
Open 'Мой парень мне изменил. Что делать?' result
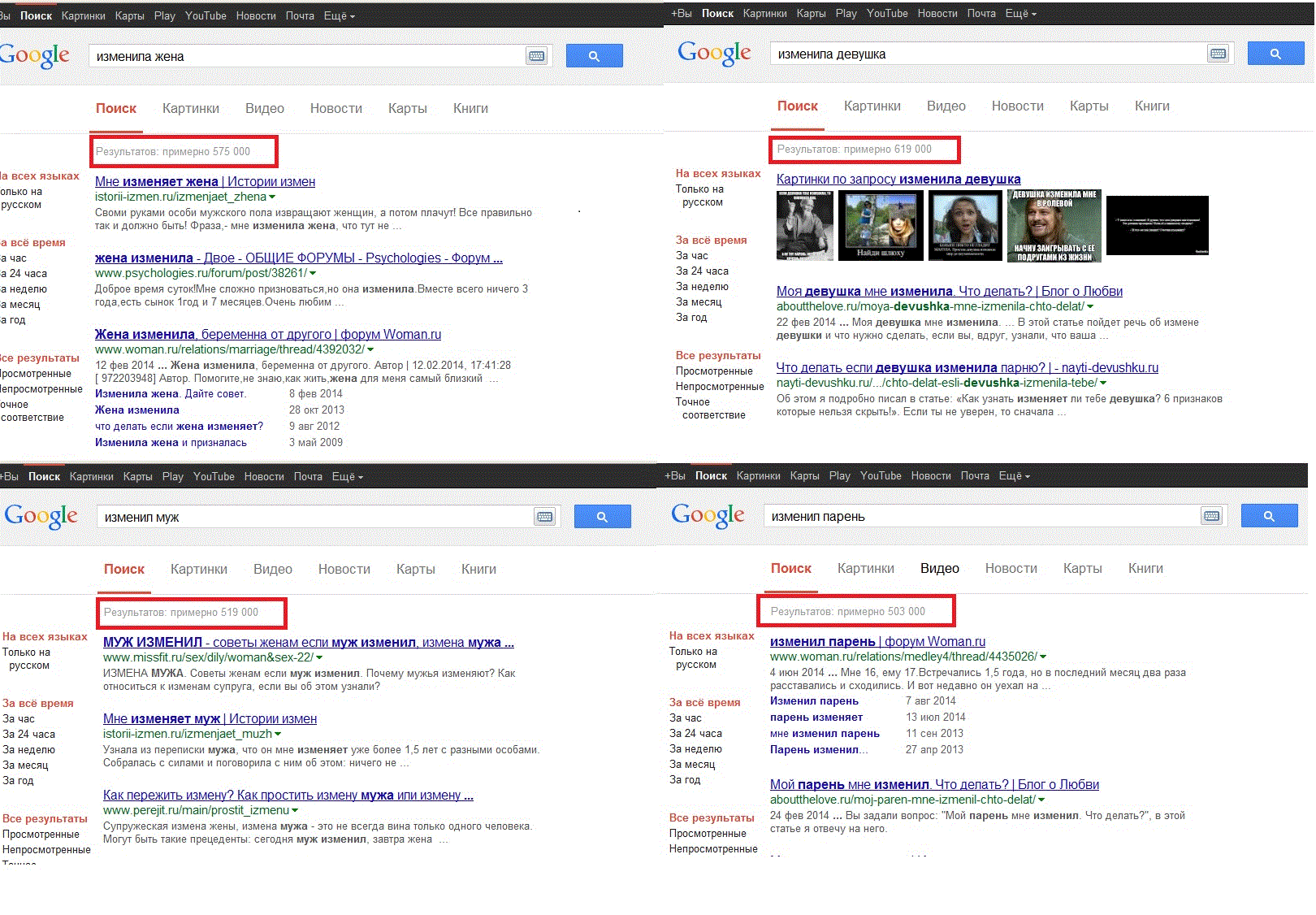pos(934,784)
